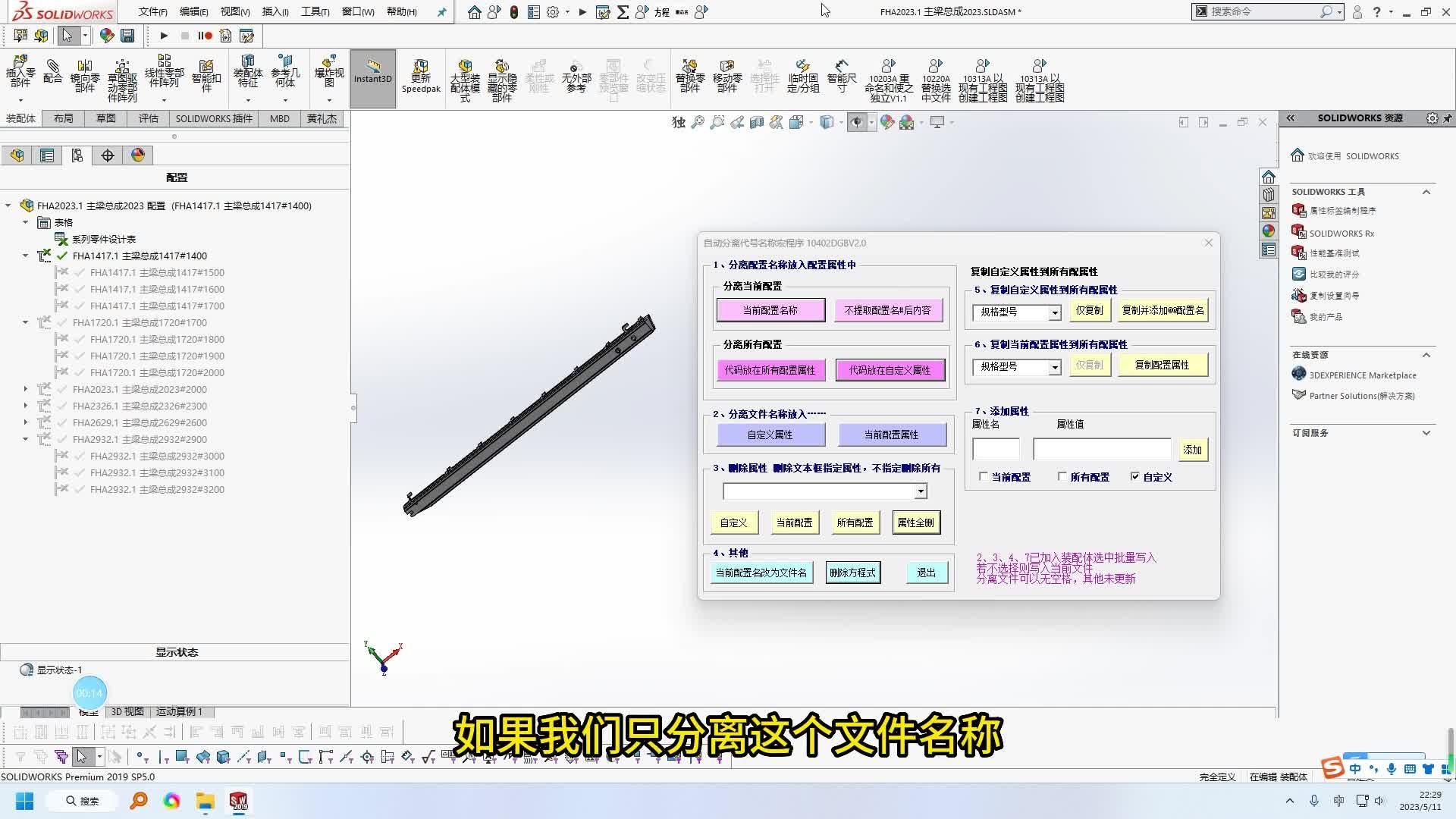Check the 所有配置 checkbox in section 7

click(1062, 477)
